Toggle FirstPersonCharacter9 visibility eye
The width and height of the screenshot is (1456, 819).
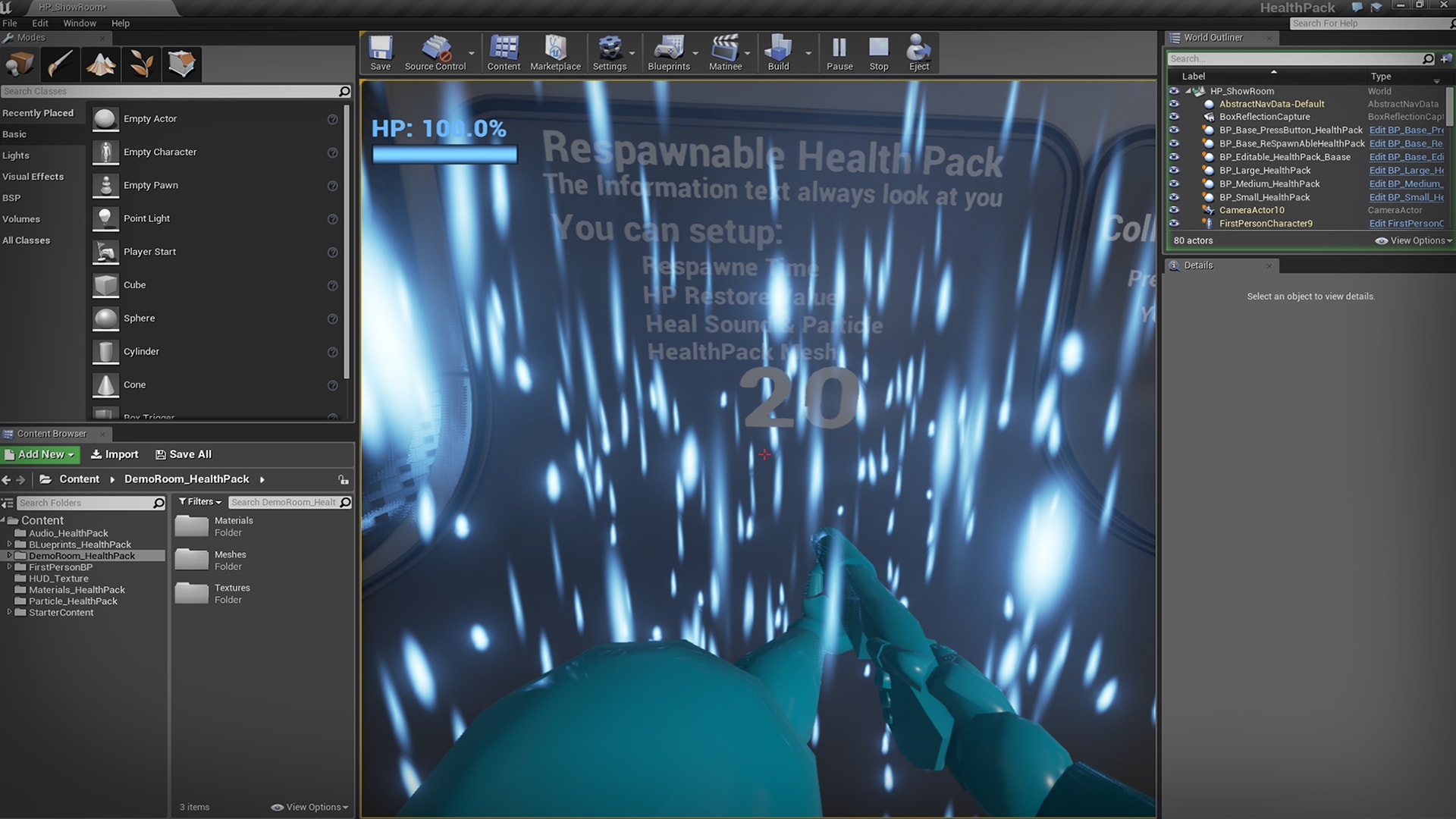pos(1175,223)
